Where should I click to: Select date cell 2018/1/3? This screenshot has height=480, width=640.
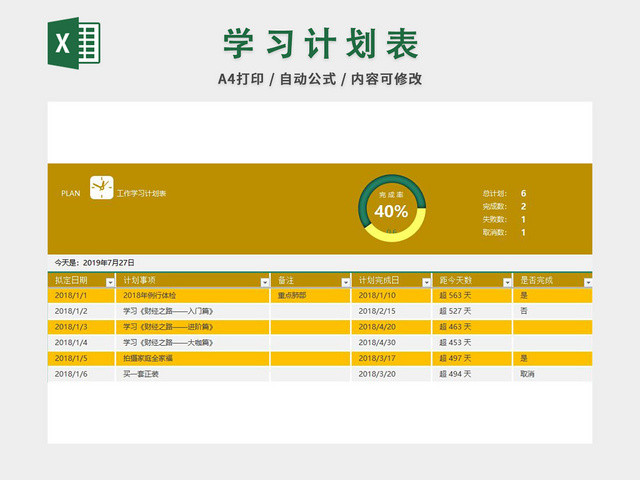(x=81, y=327)
